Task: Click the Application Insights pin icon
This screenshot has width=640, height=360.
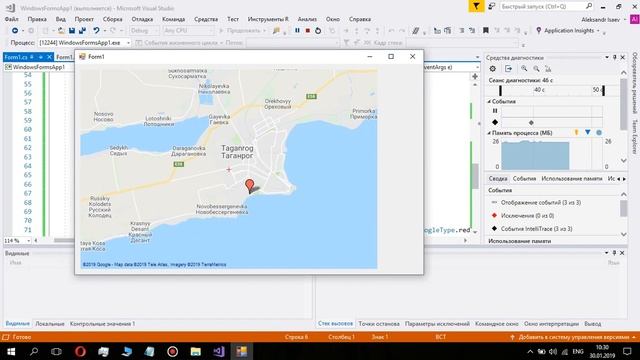Action: pos(538,31)
